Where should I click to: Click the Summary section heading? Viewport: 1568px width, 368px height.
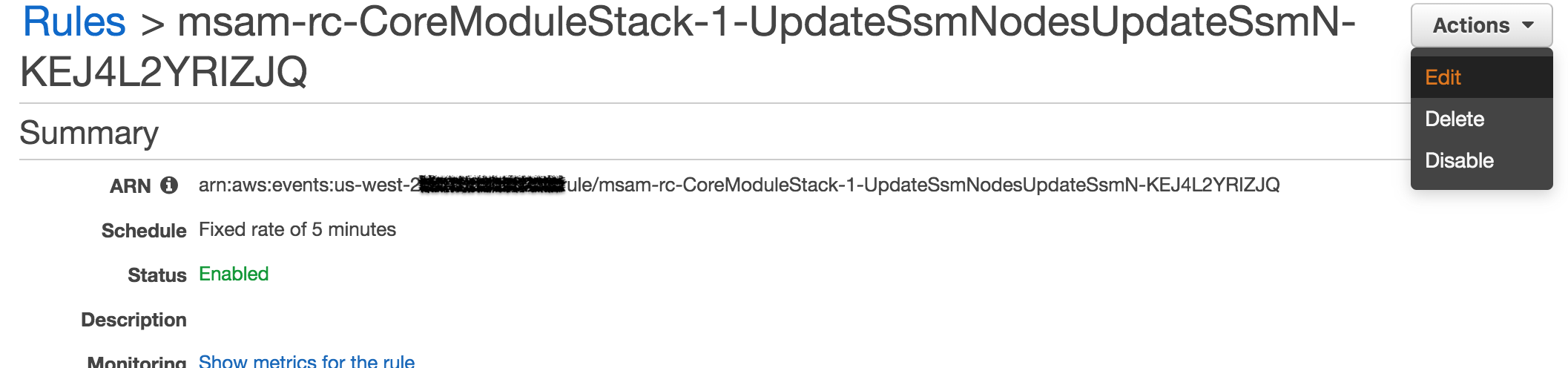tap(89, 133)
